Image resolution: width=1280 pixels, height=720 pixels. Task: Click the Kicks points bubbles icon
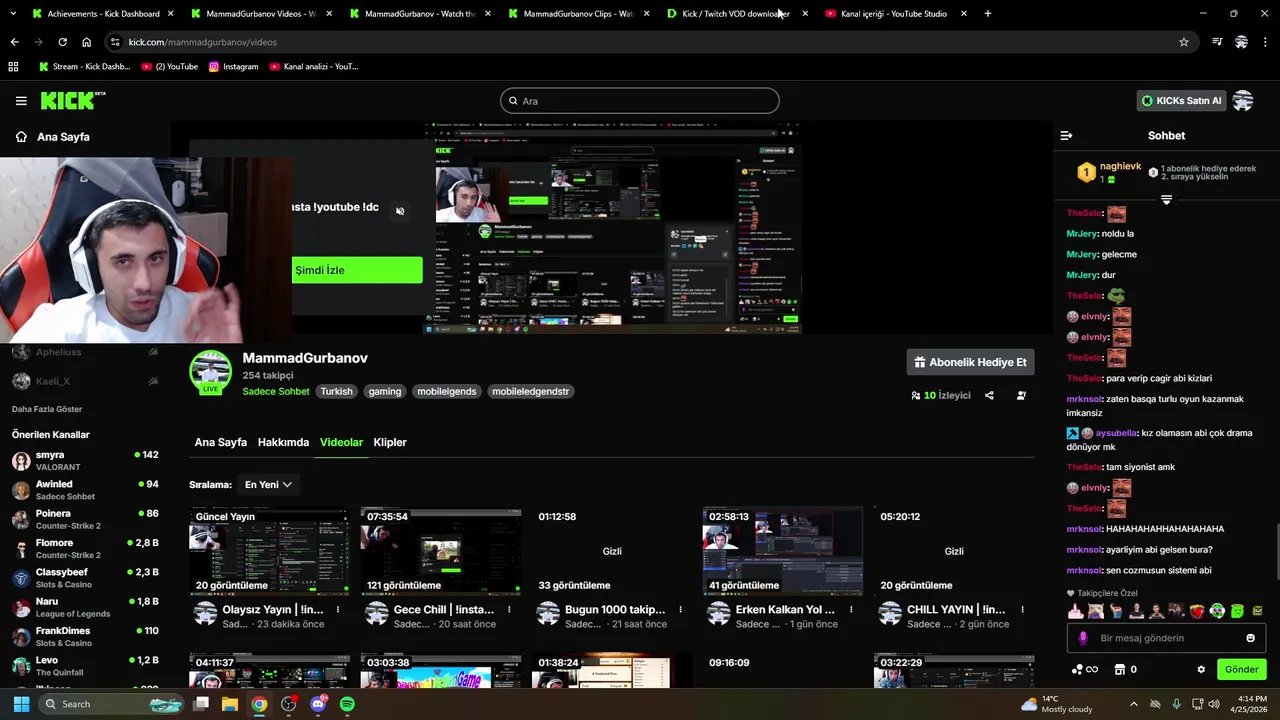[x=1078, y=669]
